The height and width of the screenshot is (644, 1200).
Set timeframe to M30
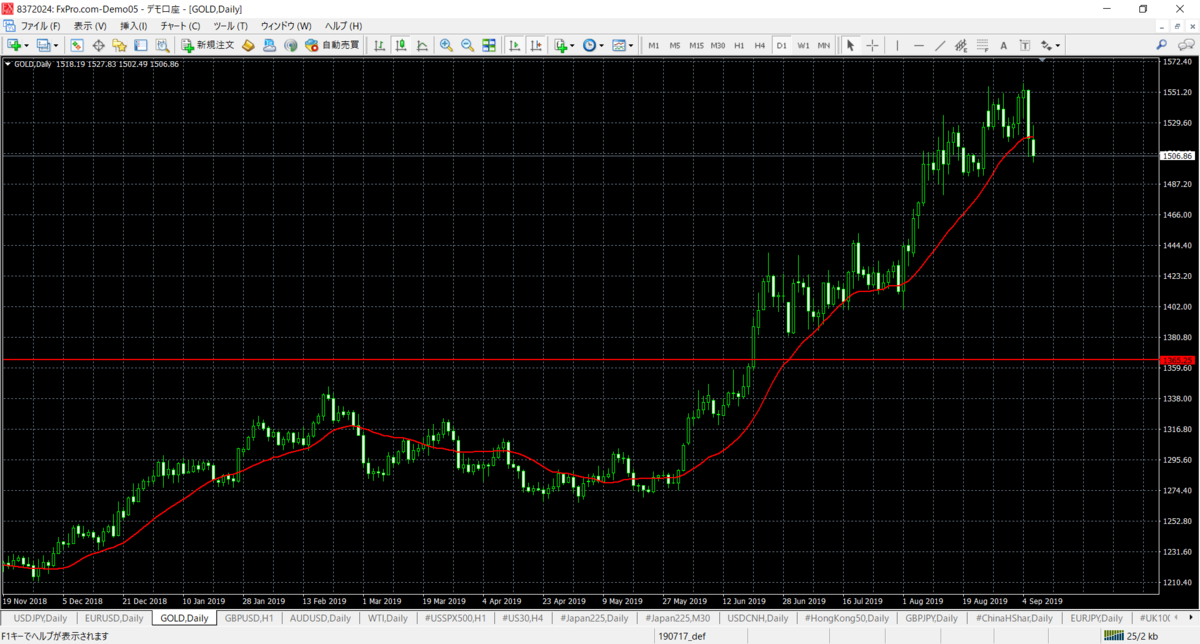tap(718, 45)
